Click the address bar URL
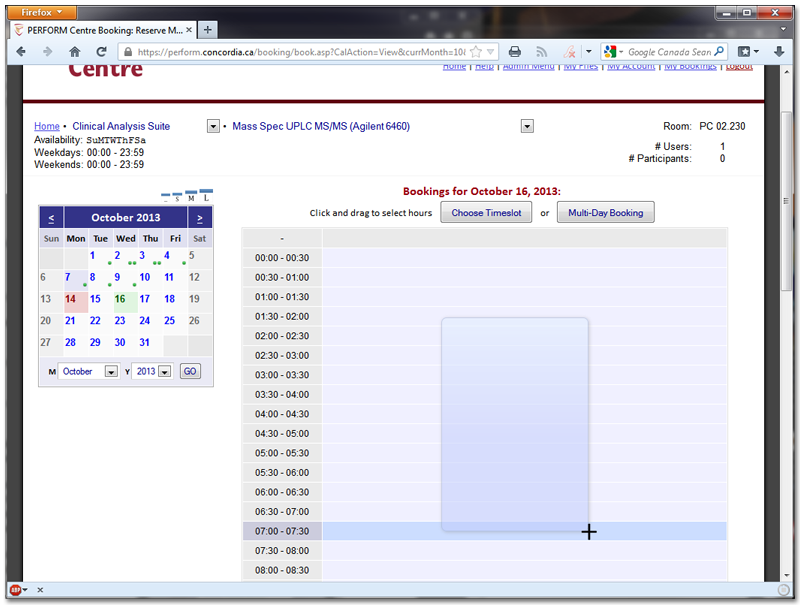This screenshot has width=800, height=605. (x=301, y=52)
